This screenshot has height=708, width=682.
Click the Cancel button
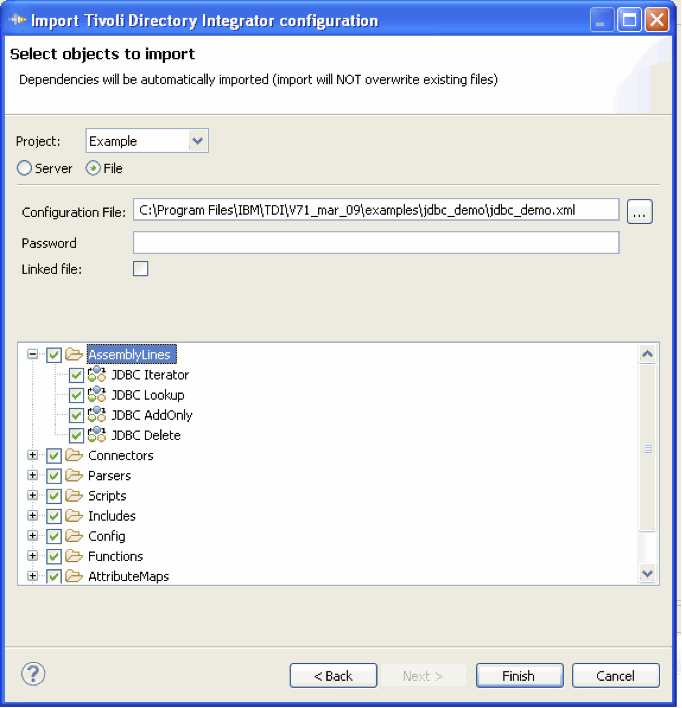(616, 675)
